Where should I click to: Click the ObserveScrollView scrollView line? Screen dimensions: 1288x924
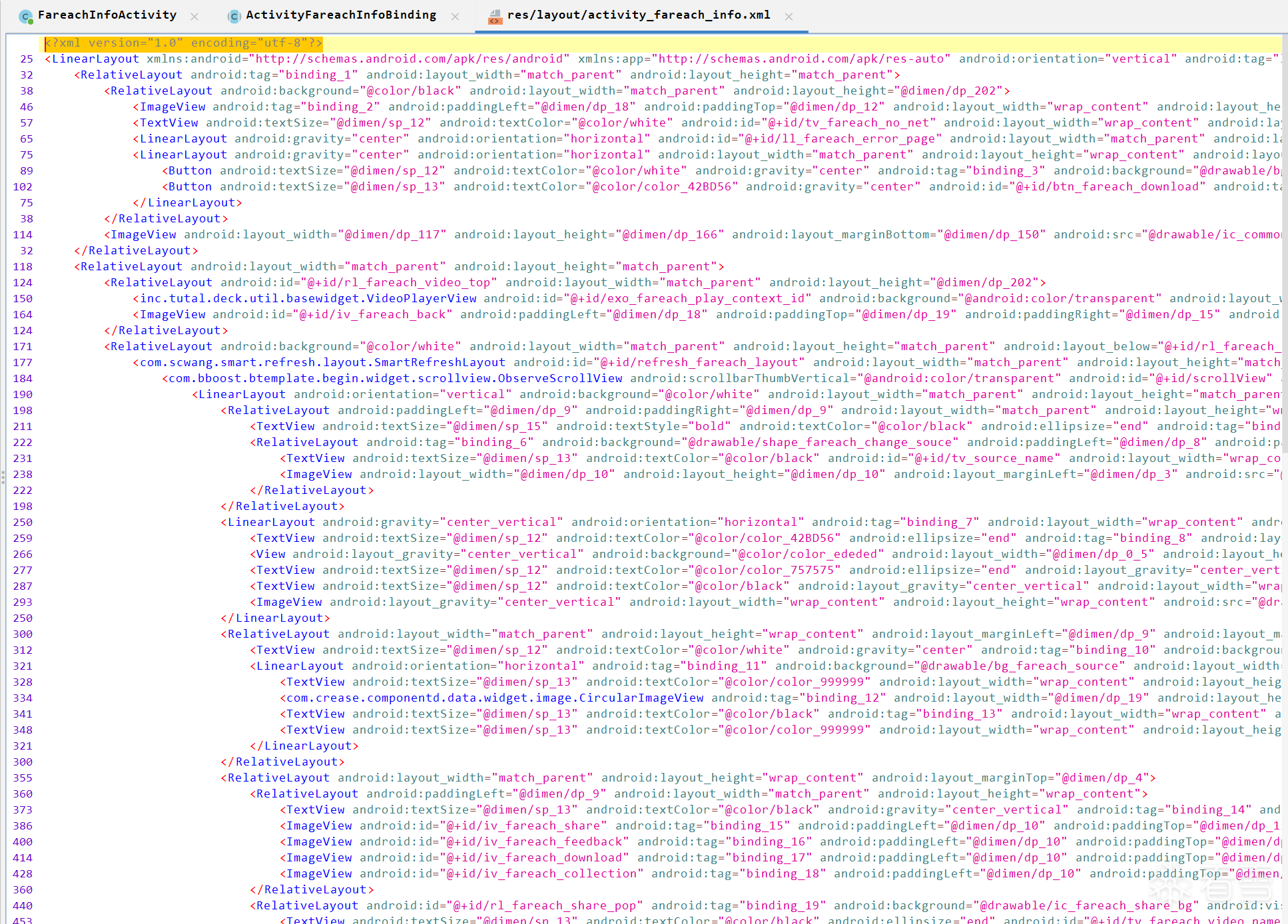coord(722,379)
